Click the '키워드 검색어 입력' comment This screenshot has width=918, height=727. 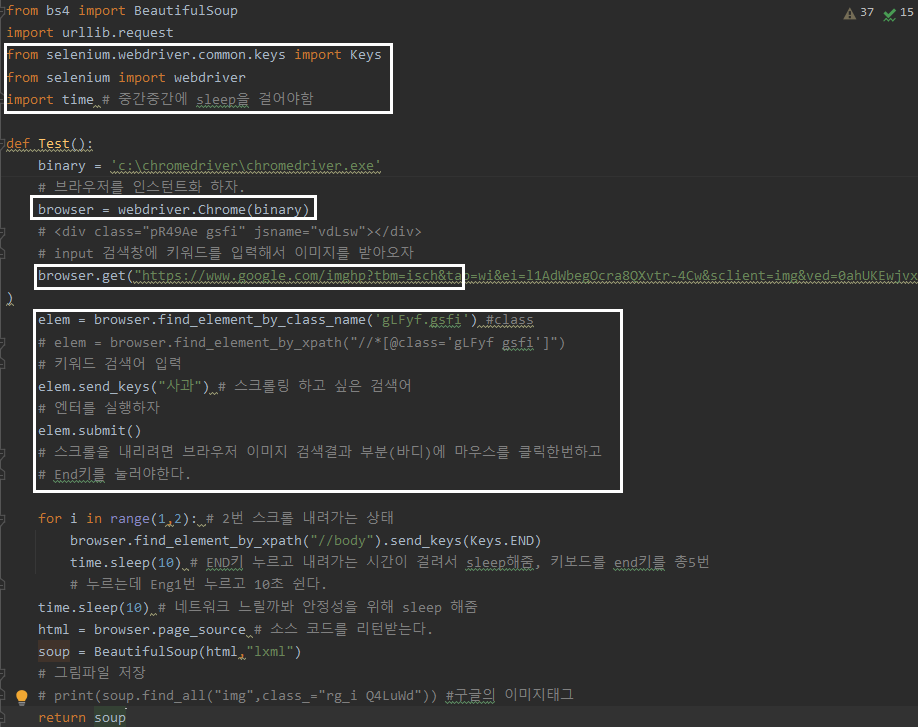[109, 364]
